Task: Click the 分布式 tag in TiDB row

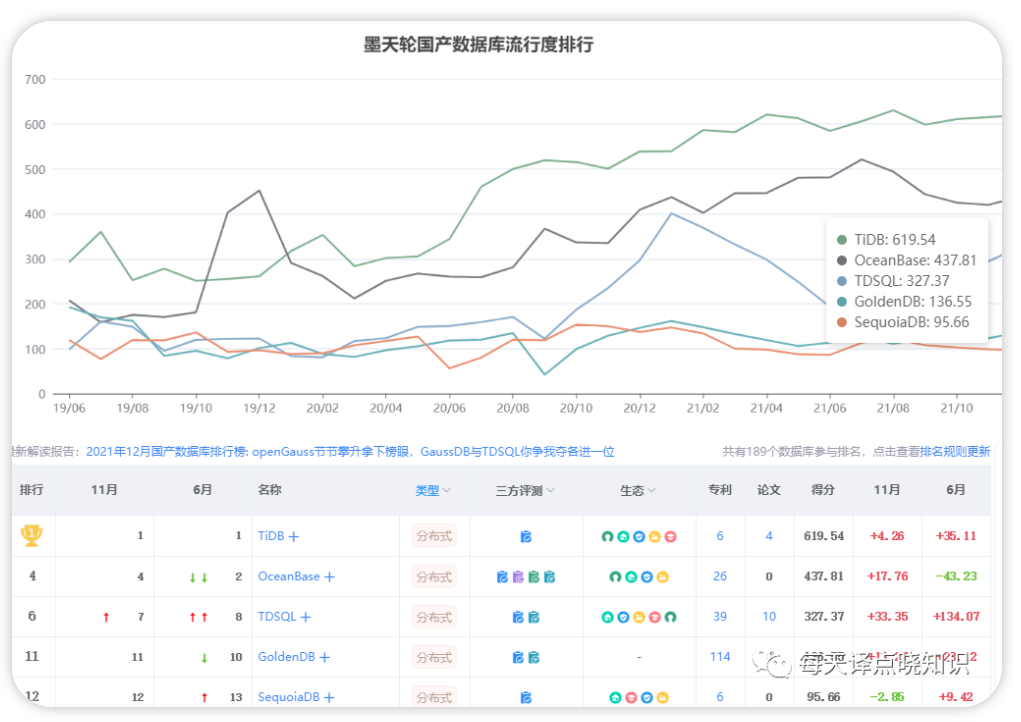Action: pyautogui.click(x=434, y=536)
